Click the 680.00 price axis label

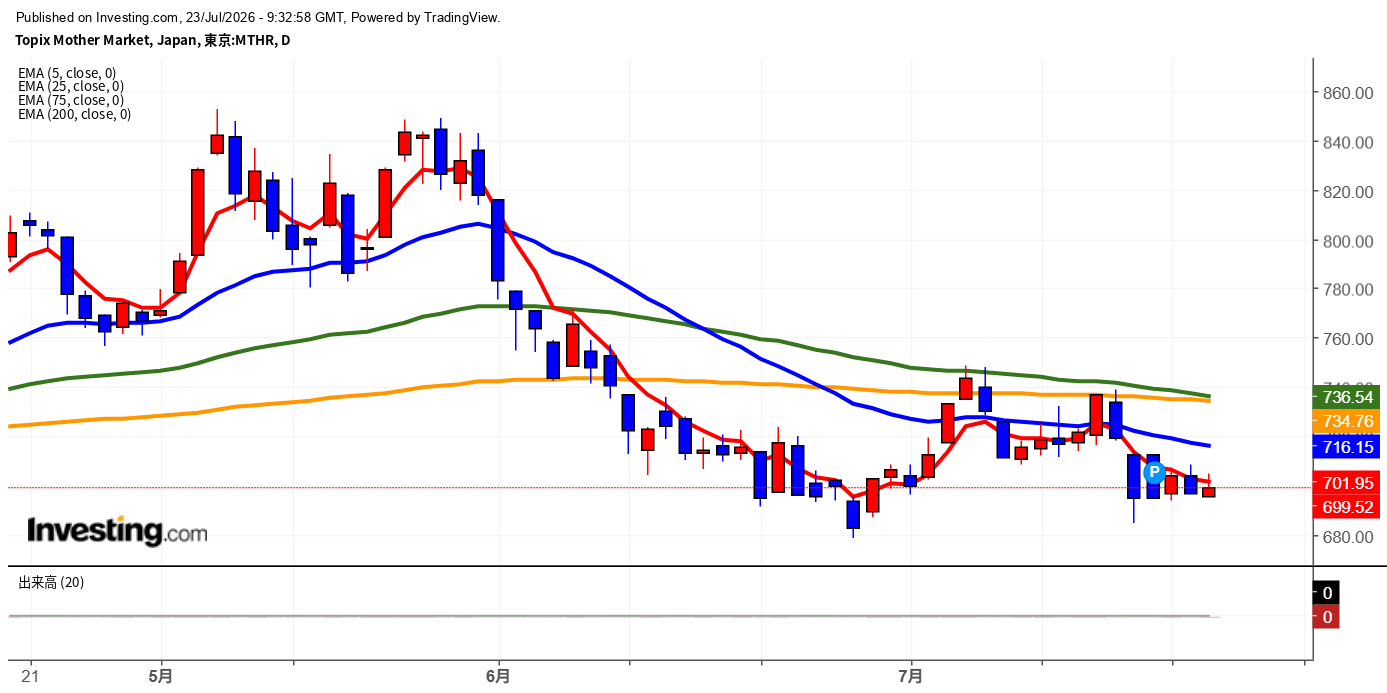[1348, 537]
